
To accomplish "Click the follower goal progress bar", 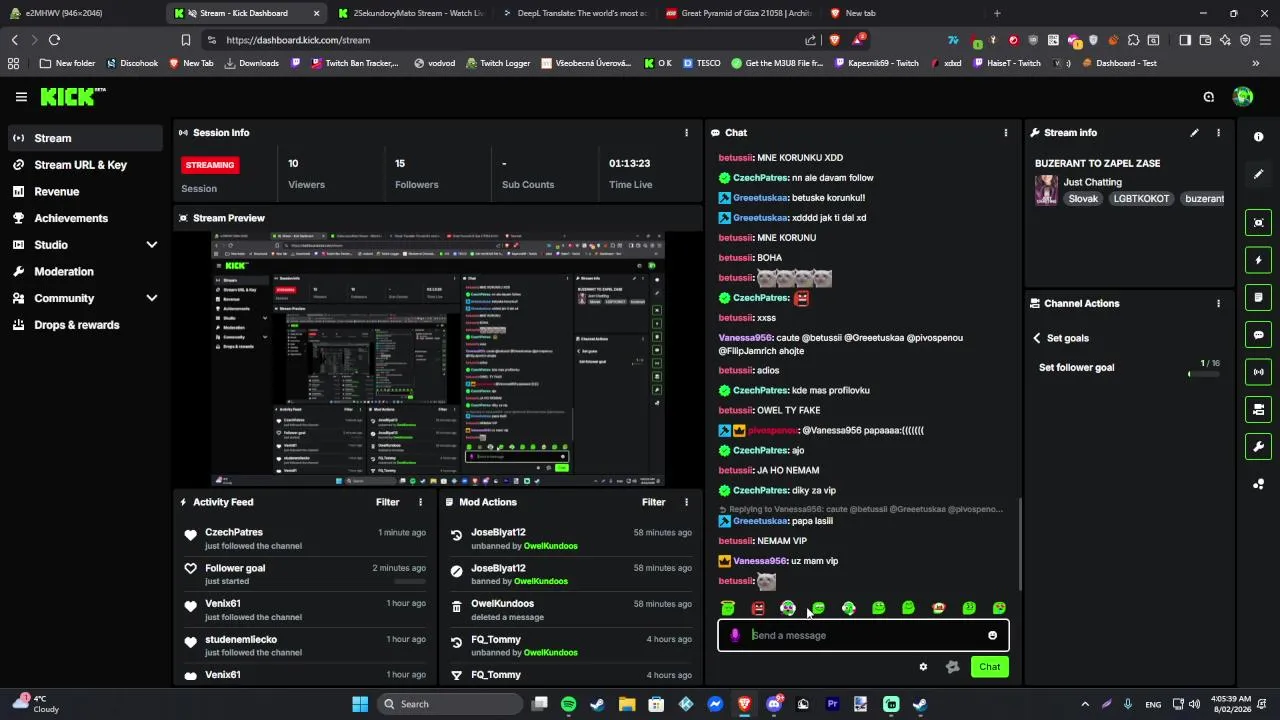I will [1204, 374].
